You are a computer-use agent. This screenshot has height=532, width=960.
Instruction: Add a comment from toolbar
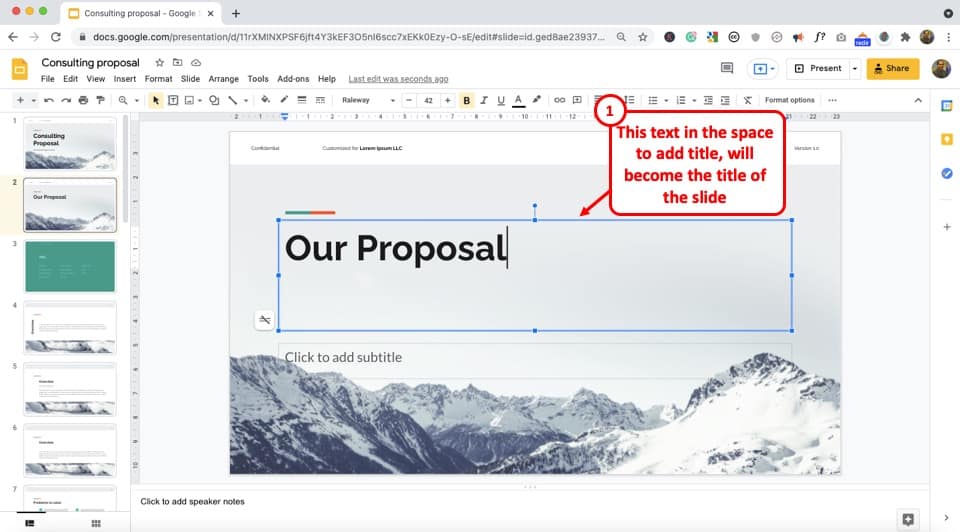click(577, 100)
